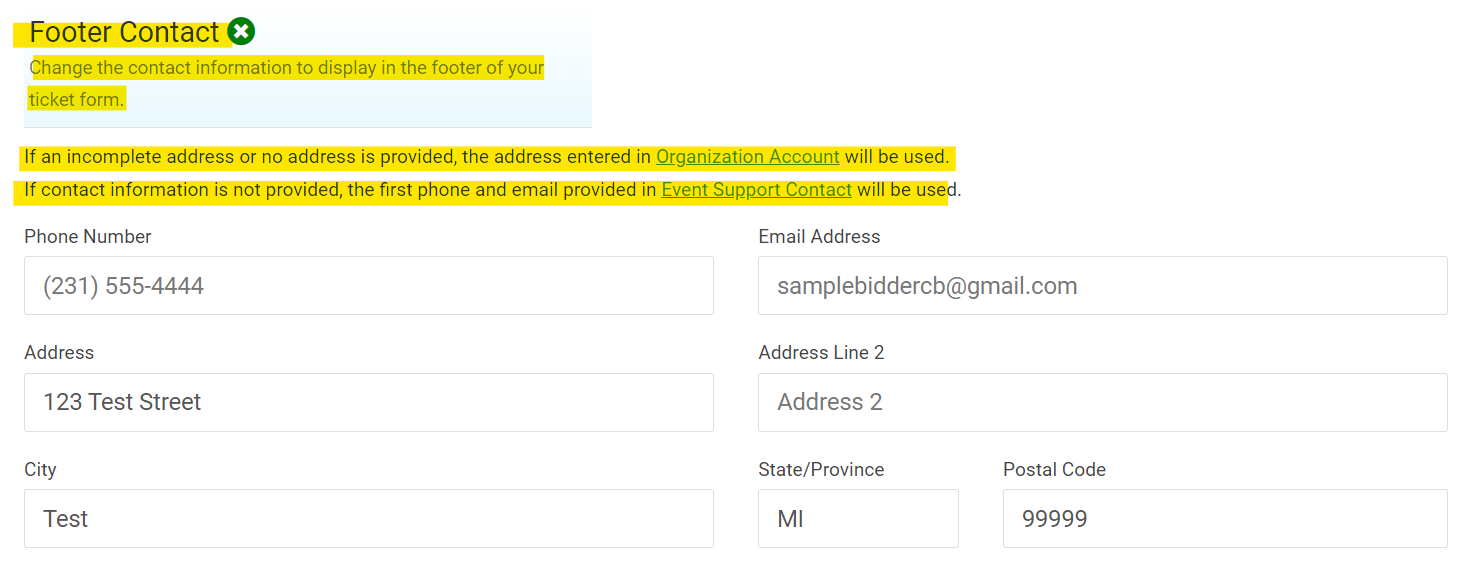Click the Postal Code label text

(1054, 470)
